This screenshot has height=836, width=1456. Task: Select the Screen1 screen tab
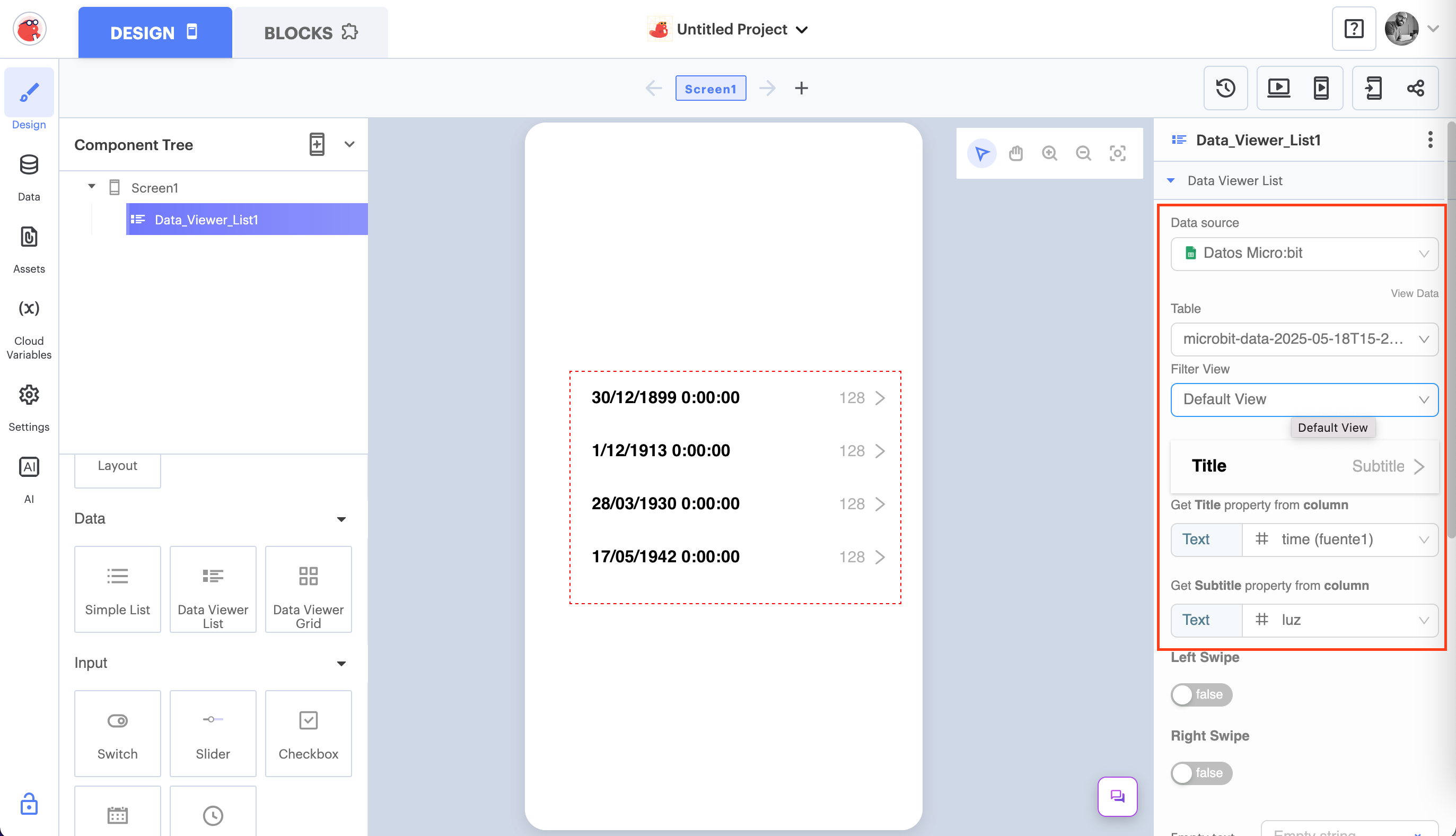[710, 89]
